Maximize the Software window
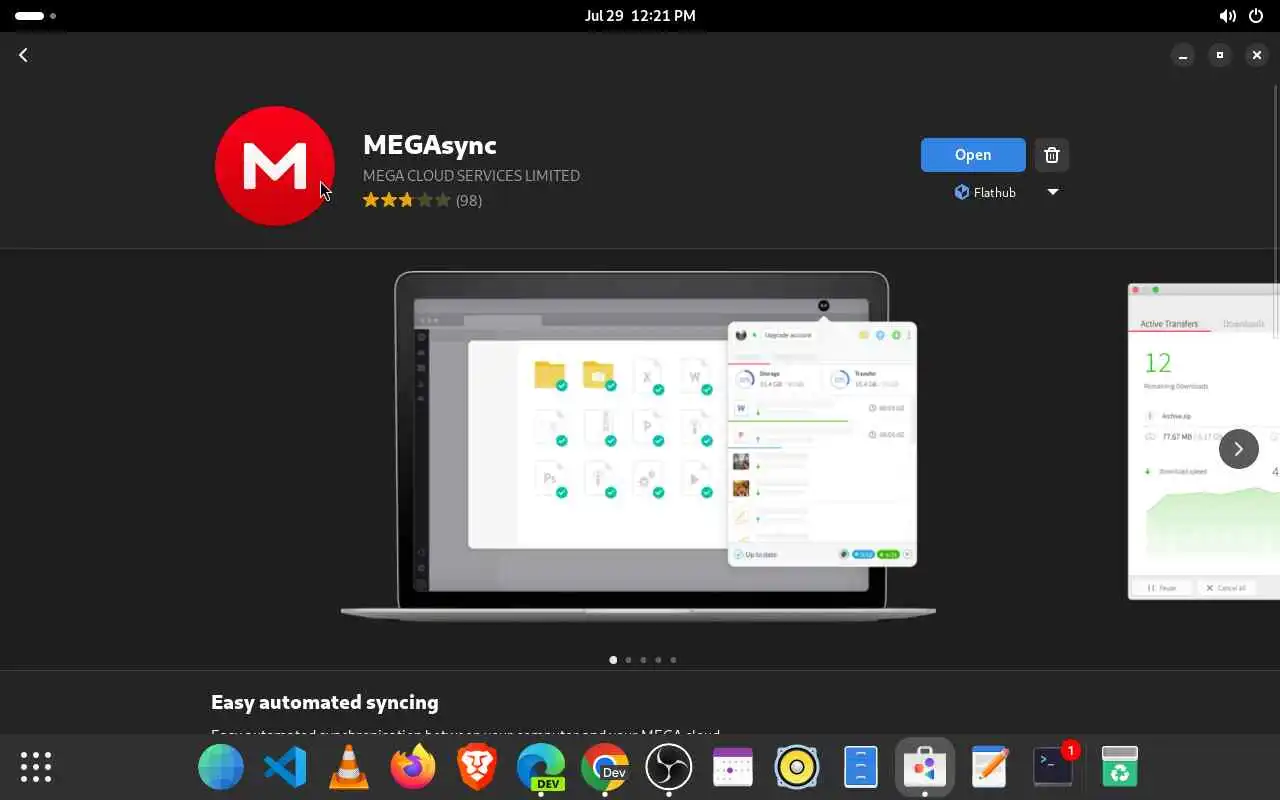This screenshot has height=800, width=1280. (1220, 55)
